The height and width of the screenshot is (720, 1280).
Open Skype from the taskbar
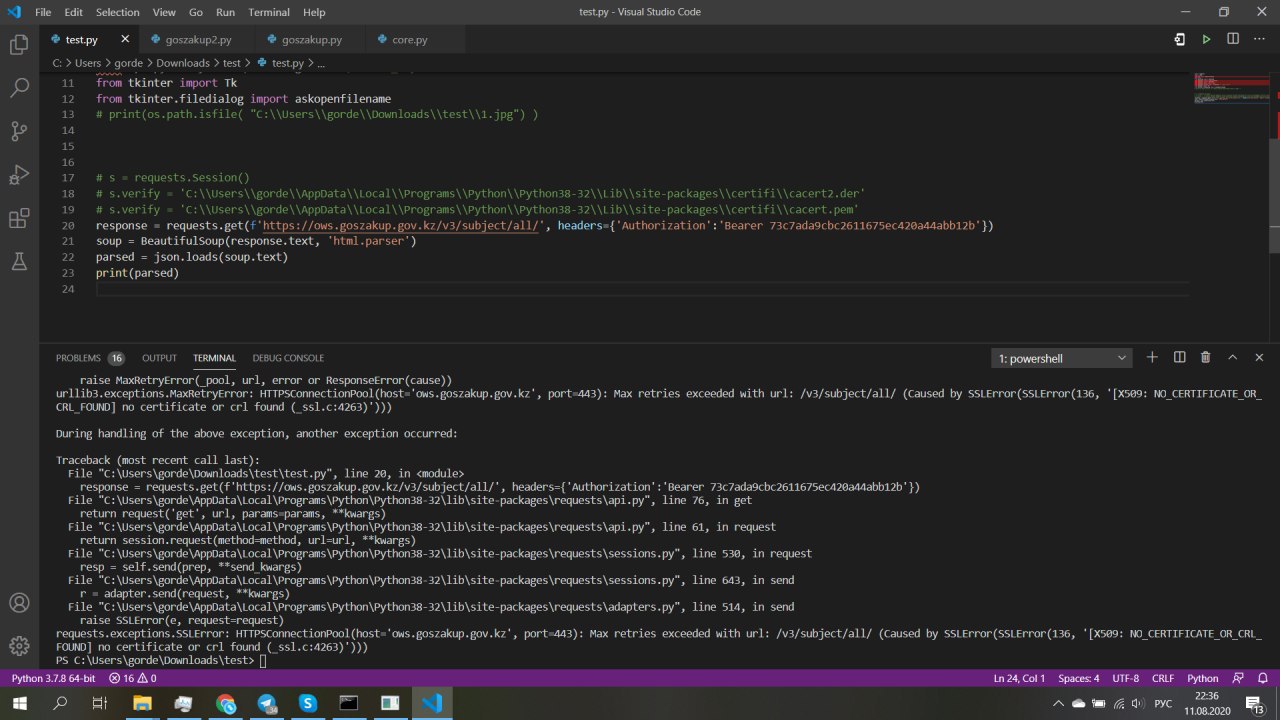click(308, 703)
